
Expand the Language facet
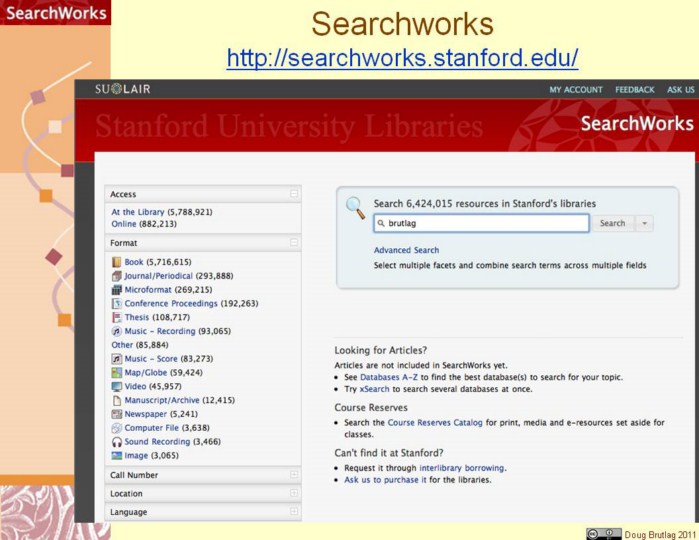[294, 512]
